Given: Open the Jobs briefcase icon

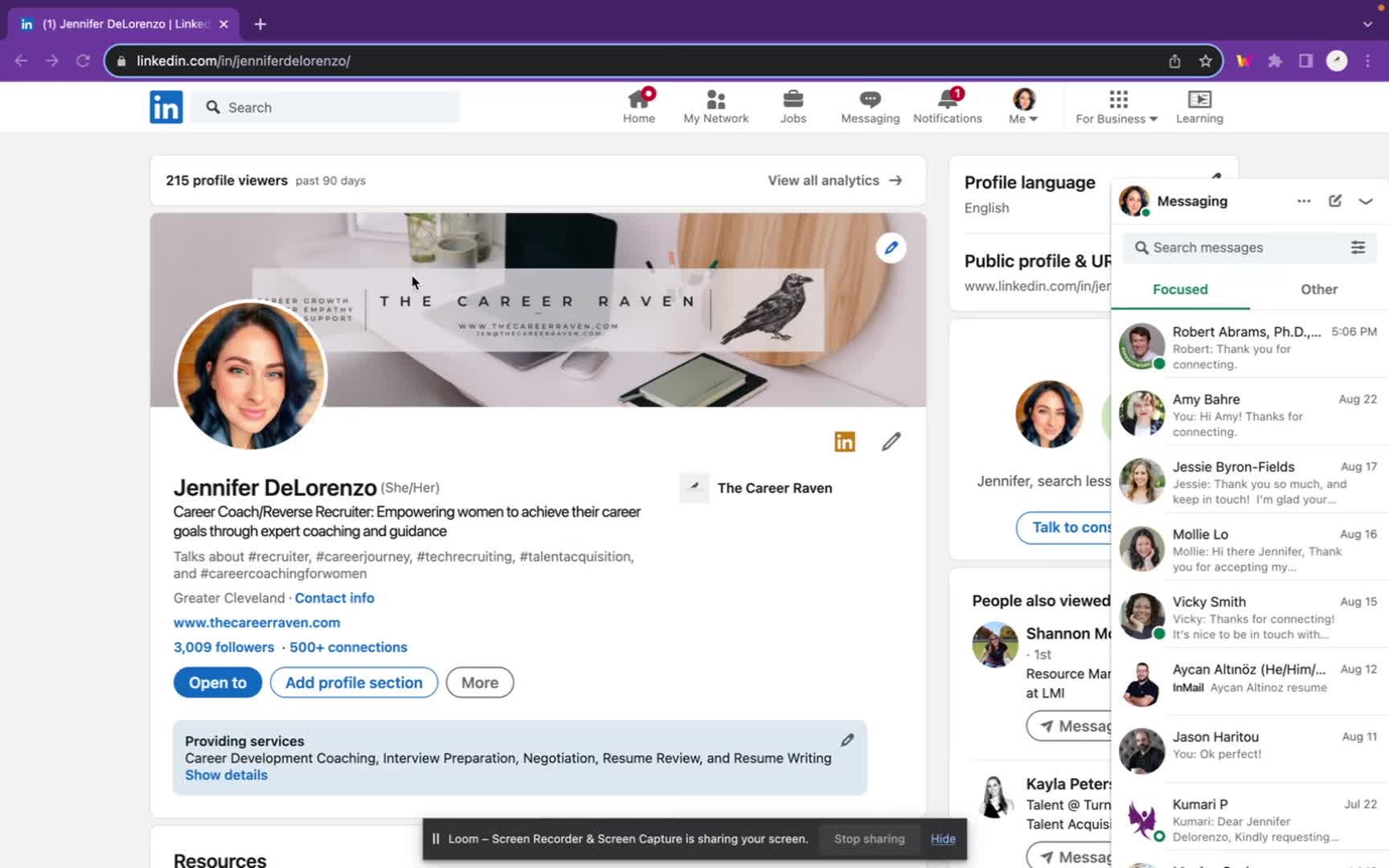Looking at the screenshot, I should point(793,107).
